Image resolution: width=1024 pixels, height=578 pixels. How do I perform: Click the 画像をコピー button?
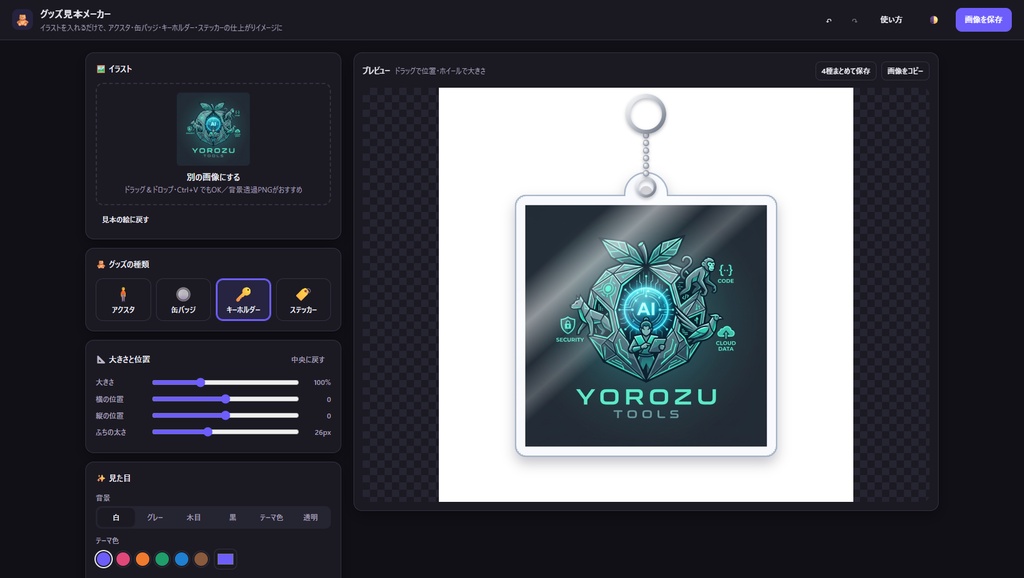905,71
